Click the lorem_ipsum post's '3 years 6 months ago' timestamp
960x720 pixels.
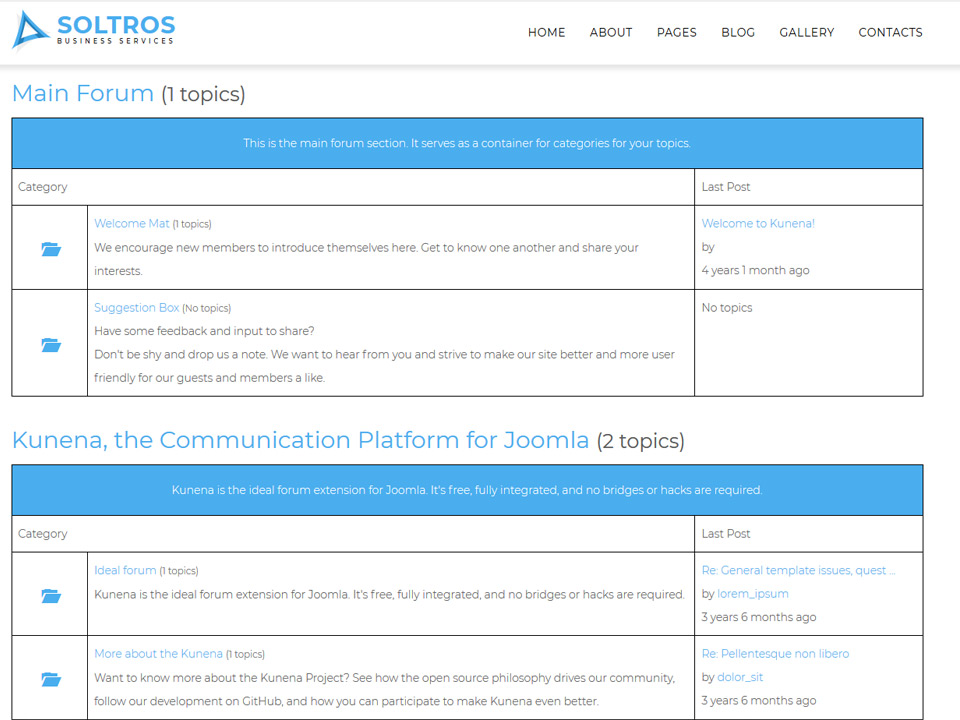[x=759, y=617]
